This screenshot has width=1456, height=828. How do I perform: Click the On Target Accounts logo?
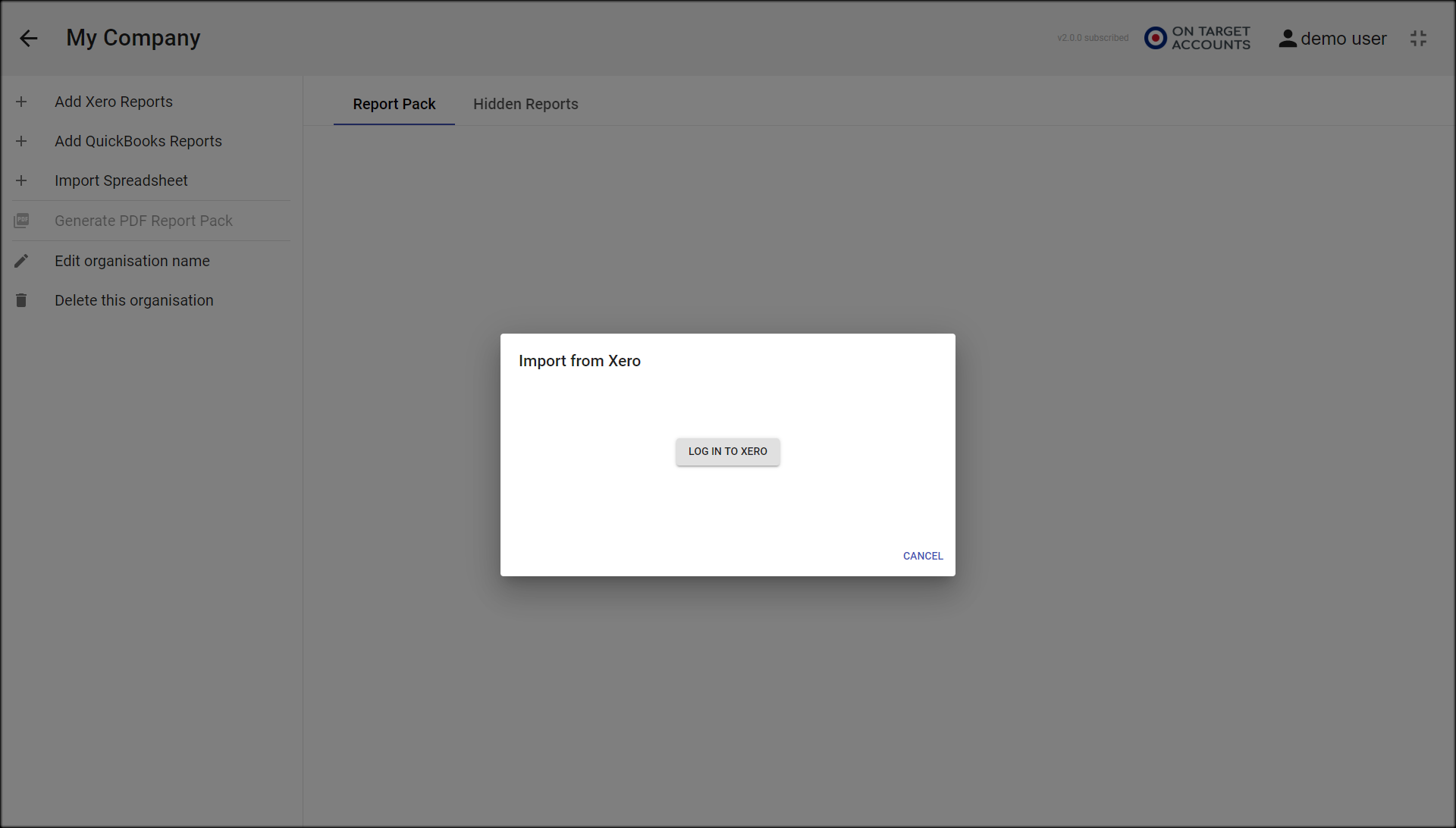(1197, 38)
